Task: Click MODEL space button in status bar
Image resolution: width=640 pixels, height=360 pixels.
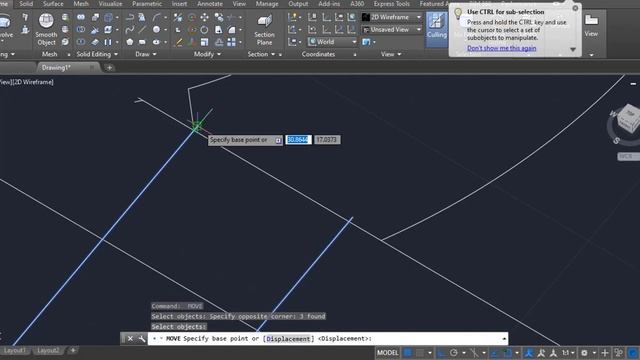Action: tap(387, 353)
